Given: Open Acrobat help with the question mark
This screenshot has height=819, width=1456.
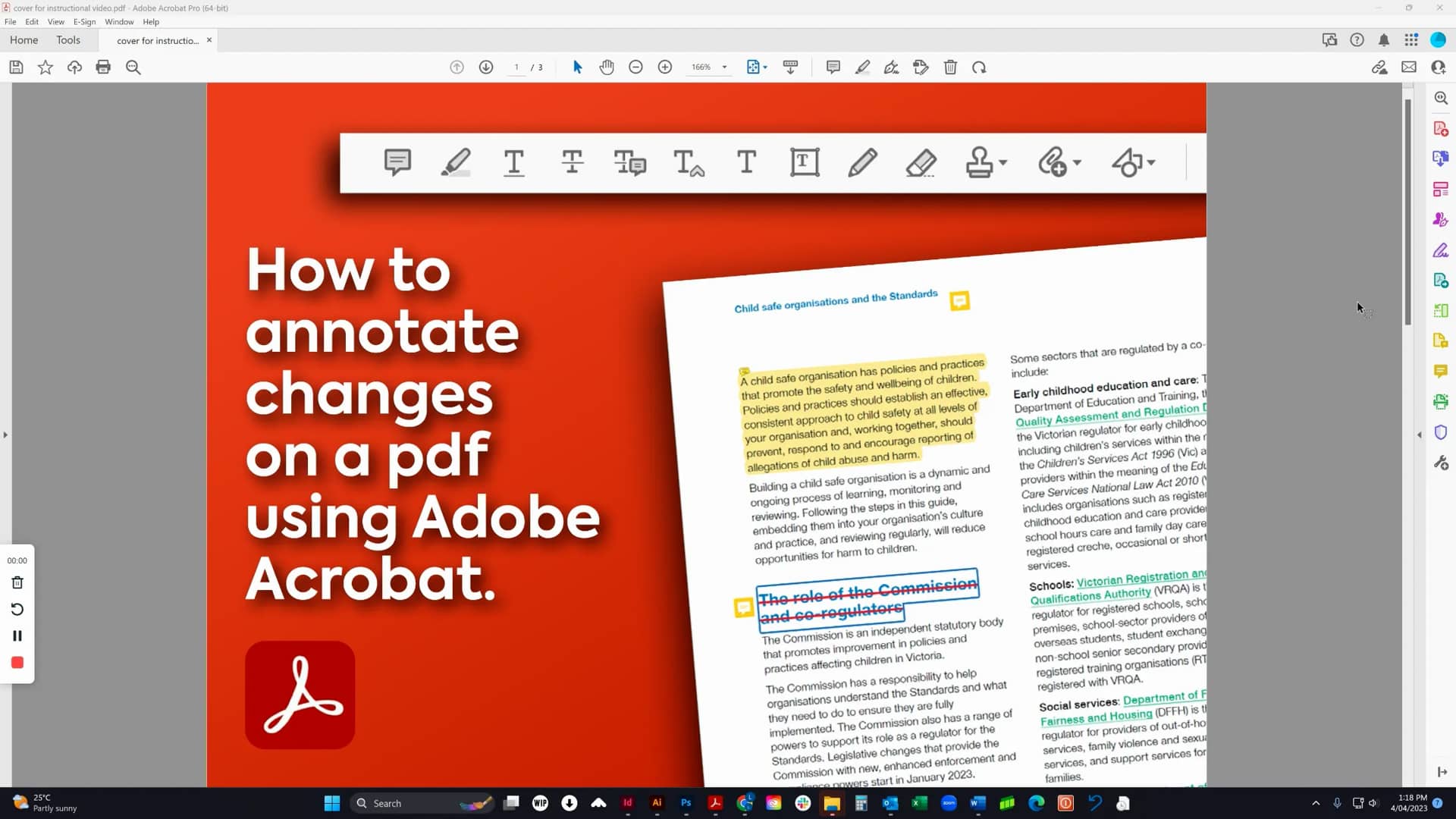Looking at the screenshot, I should coord(1357,39).
